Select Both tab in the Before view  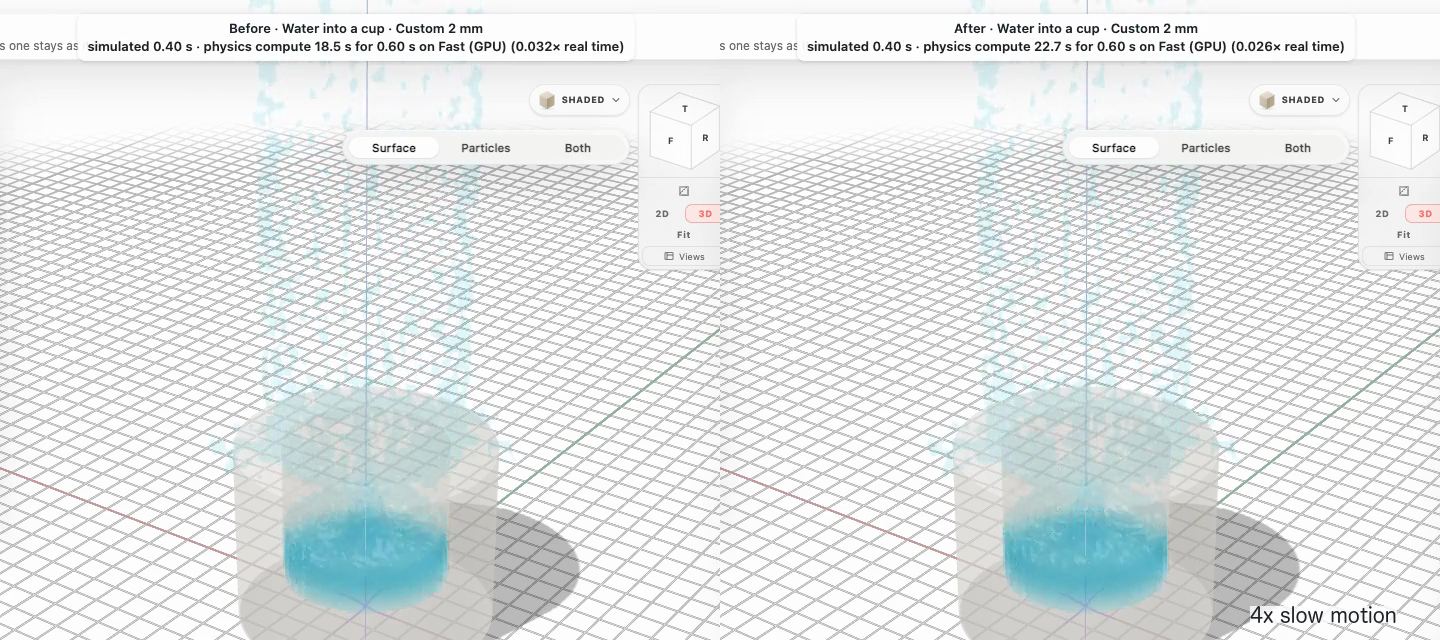(578, 148)
